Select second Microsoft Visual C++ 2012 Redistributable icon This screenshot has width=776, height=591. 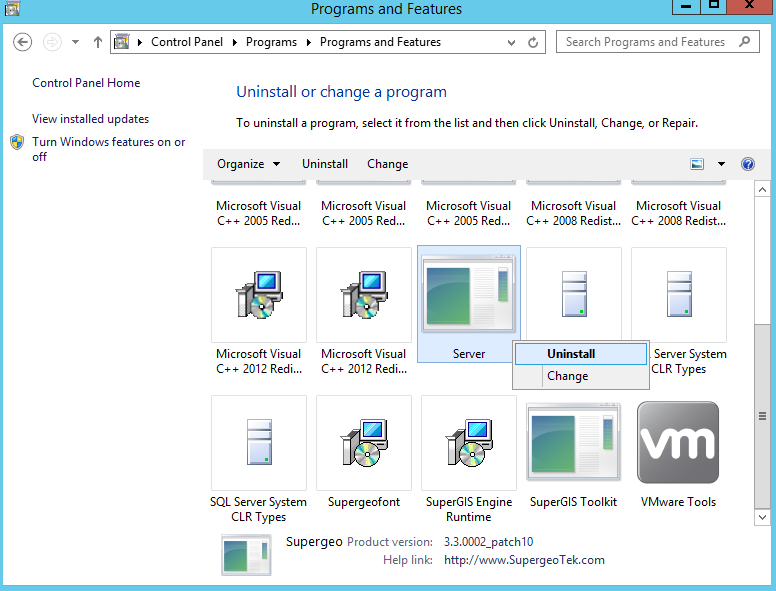tap(364, 295)
